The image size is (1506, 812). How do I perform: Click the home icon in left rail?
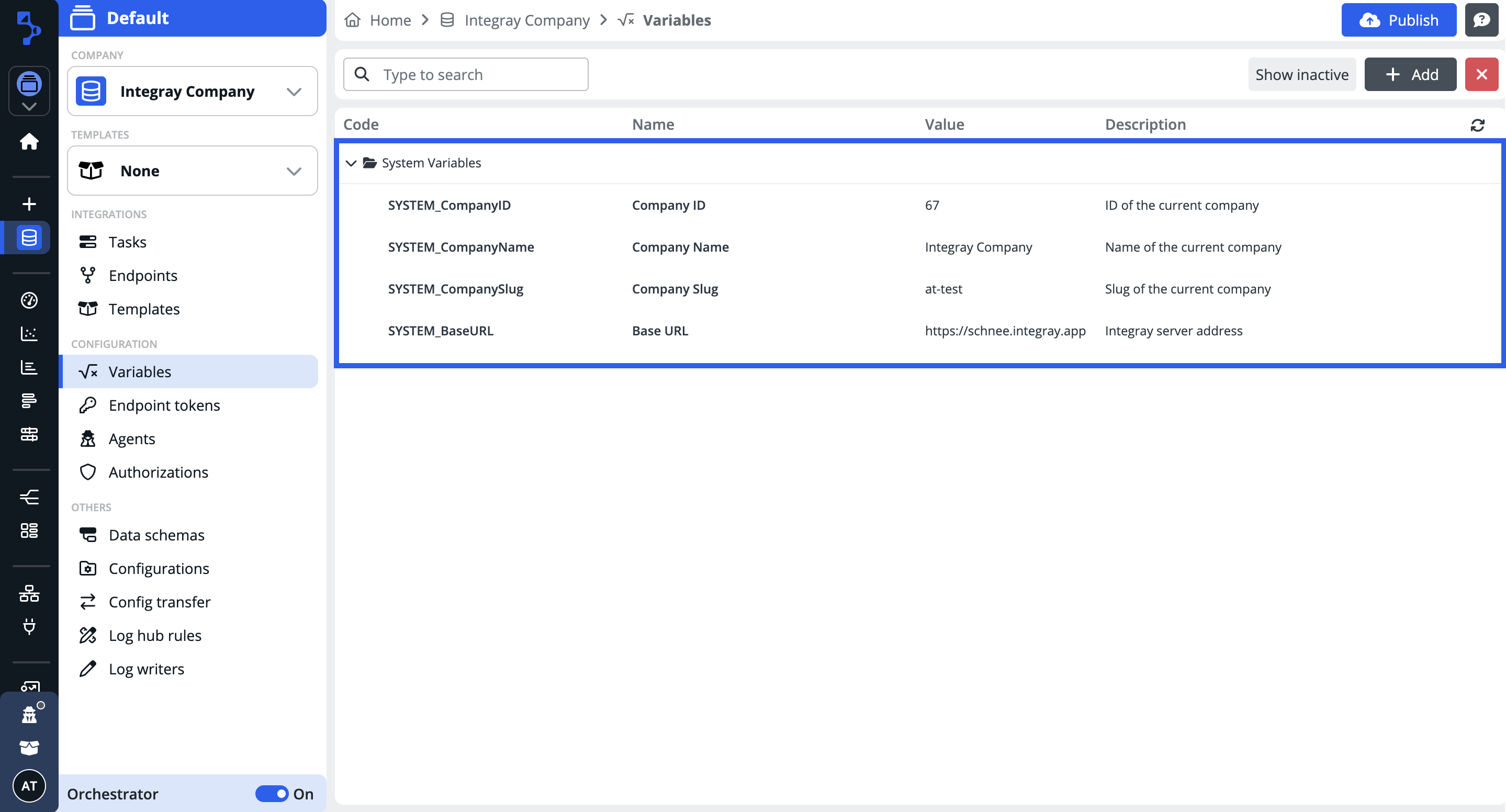click(x=29, y=142)
